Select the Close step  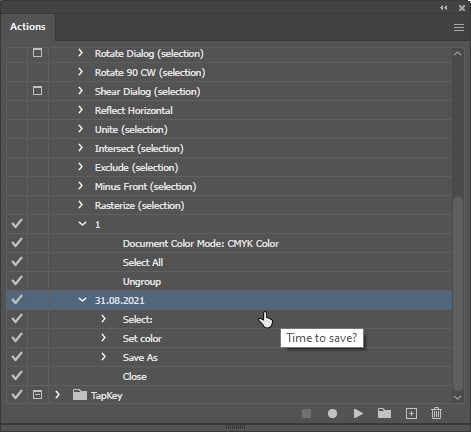(x=230, y=376)
